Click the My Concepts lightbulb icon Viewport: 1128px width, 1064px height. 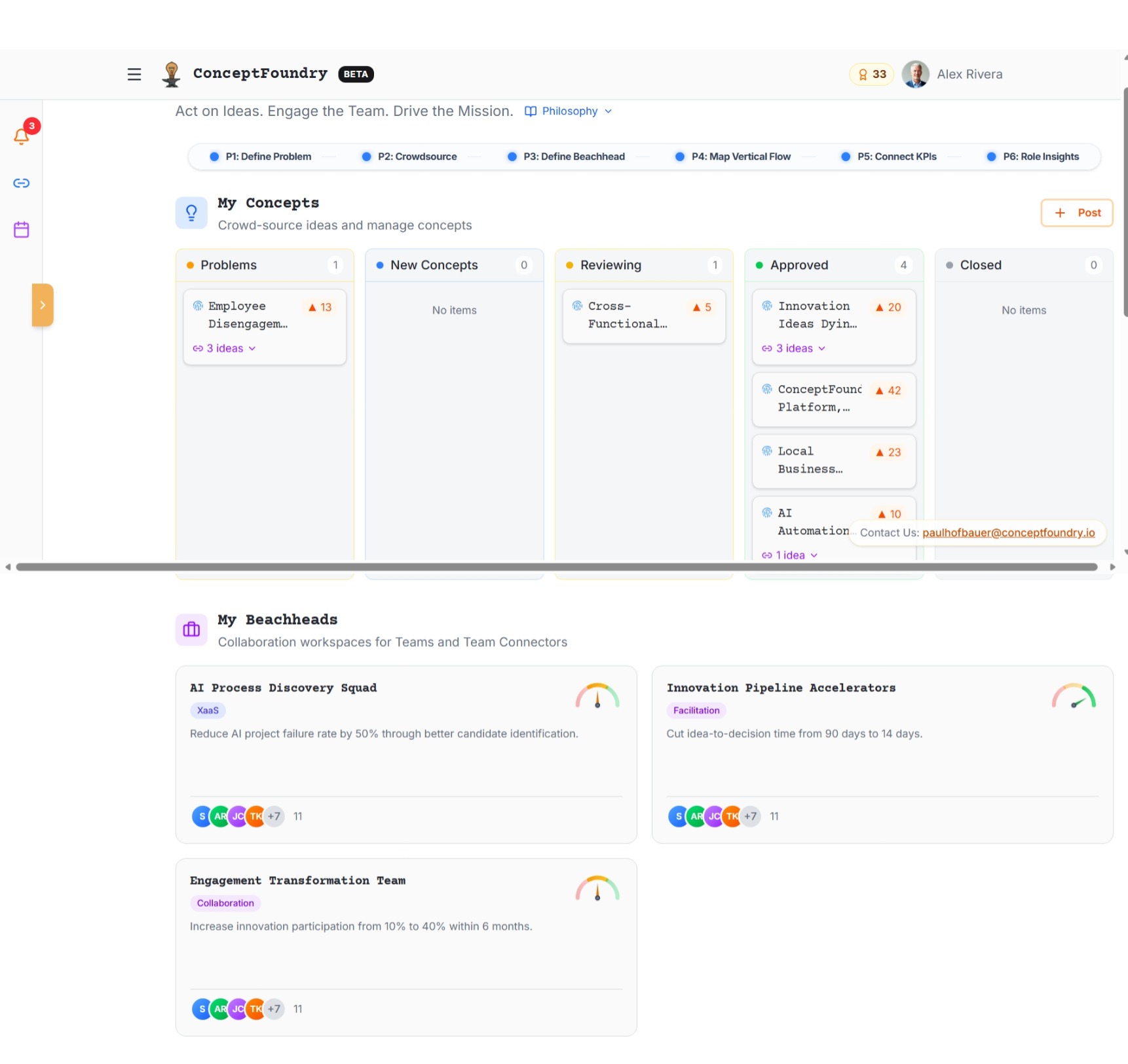coord(191,213)
